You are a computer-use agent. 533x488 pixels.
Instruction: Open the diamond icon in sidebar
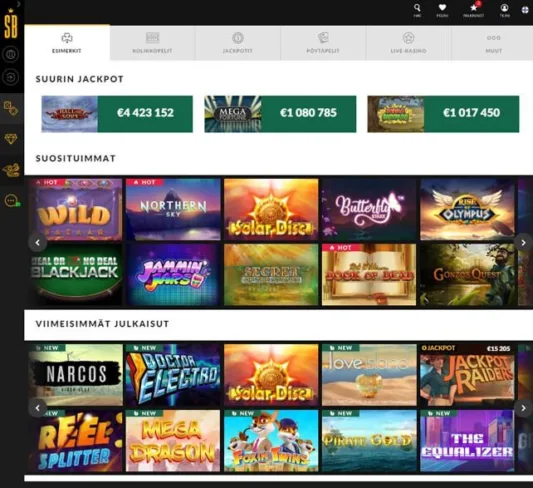click(11, 139)
